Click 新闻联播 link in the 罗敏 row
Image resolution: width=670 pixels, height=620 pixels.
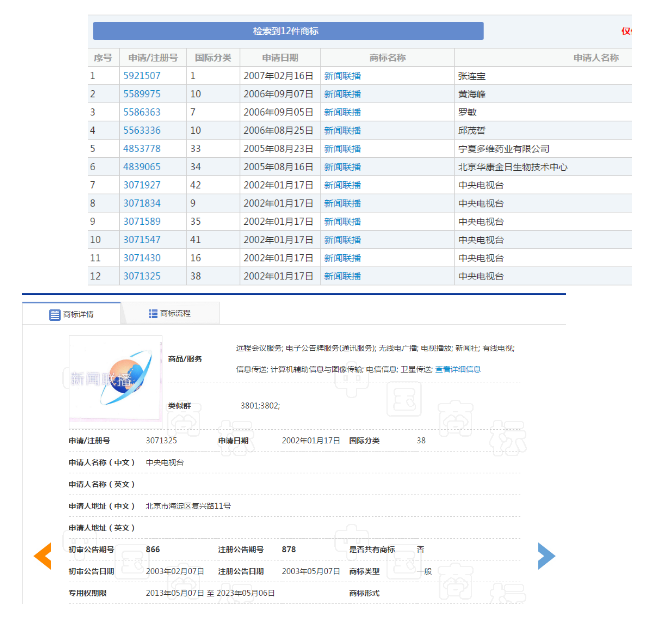pyautogui.click(x=342, y=112)
